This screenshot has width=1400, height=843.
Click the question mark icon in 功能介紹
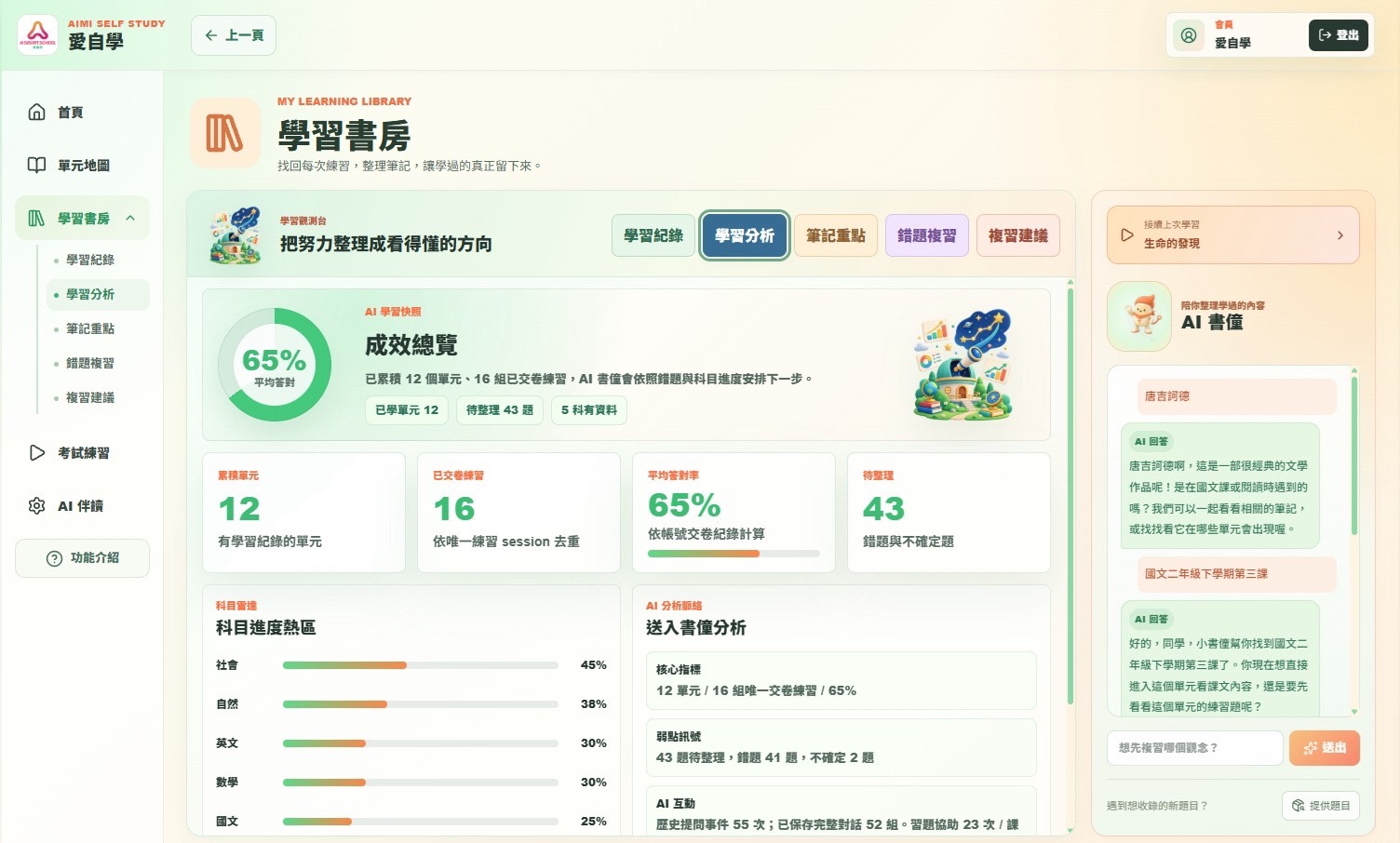(x=54, y=558)
